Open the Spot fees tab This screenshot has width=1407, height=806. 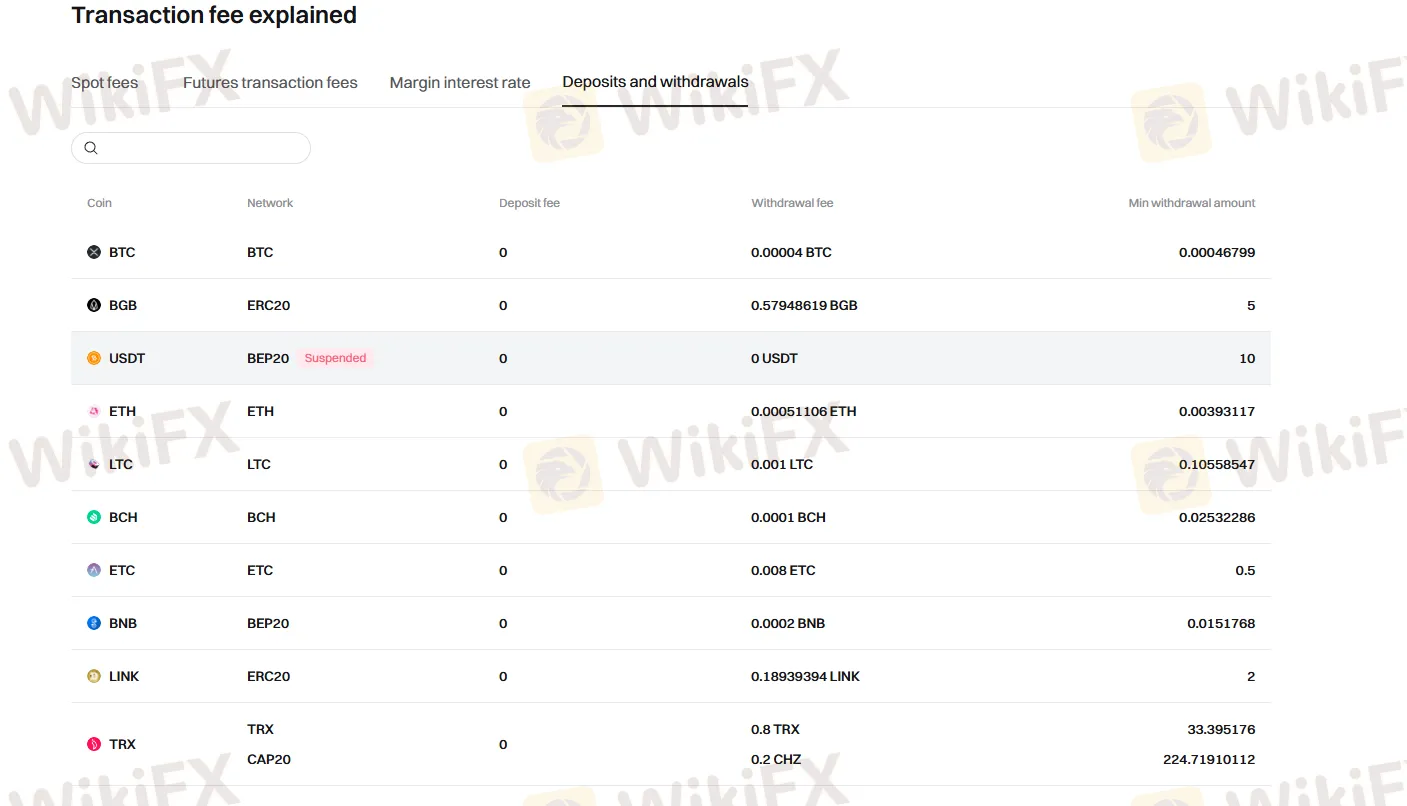(x=105, y=83)
